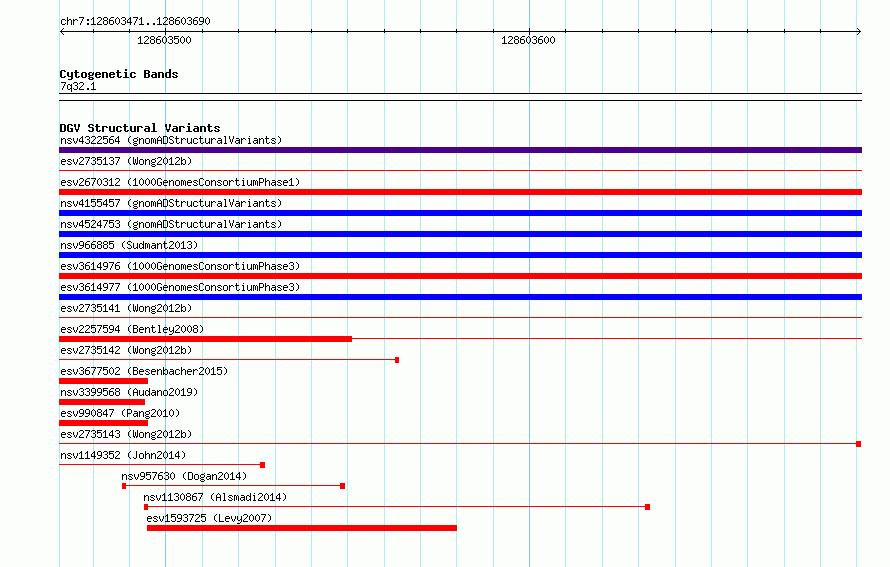Image resolution: width=890 pixels, height=567 pixels.
Task: Click the red esv3614976 variant bar
Action: tap(460, 276)
